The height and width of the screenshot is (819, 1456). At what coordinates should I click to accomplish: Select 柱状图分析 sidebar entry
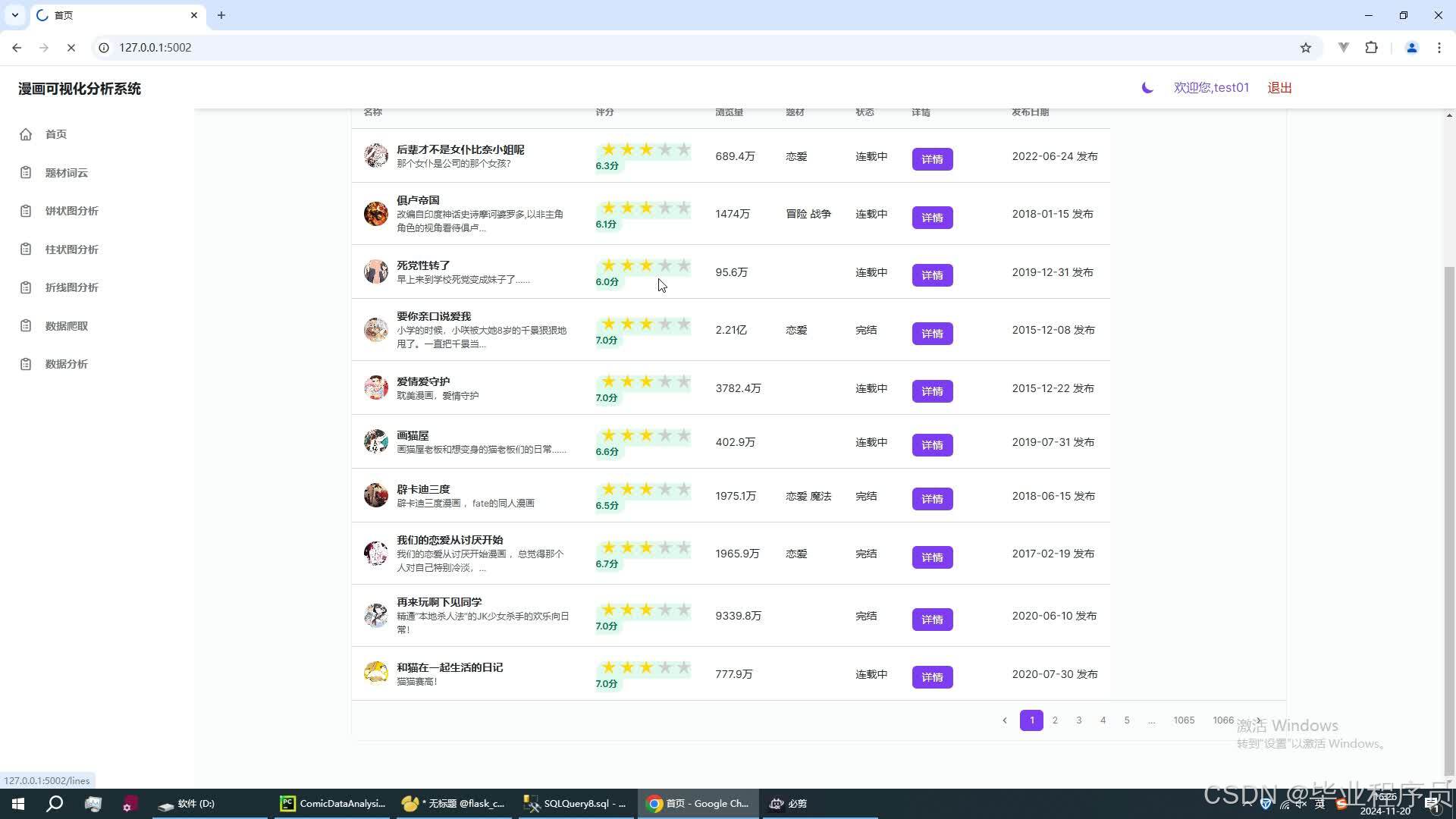click(71, 249)
